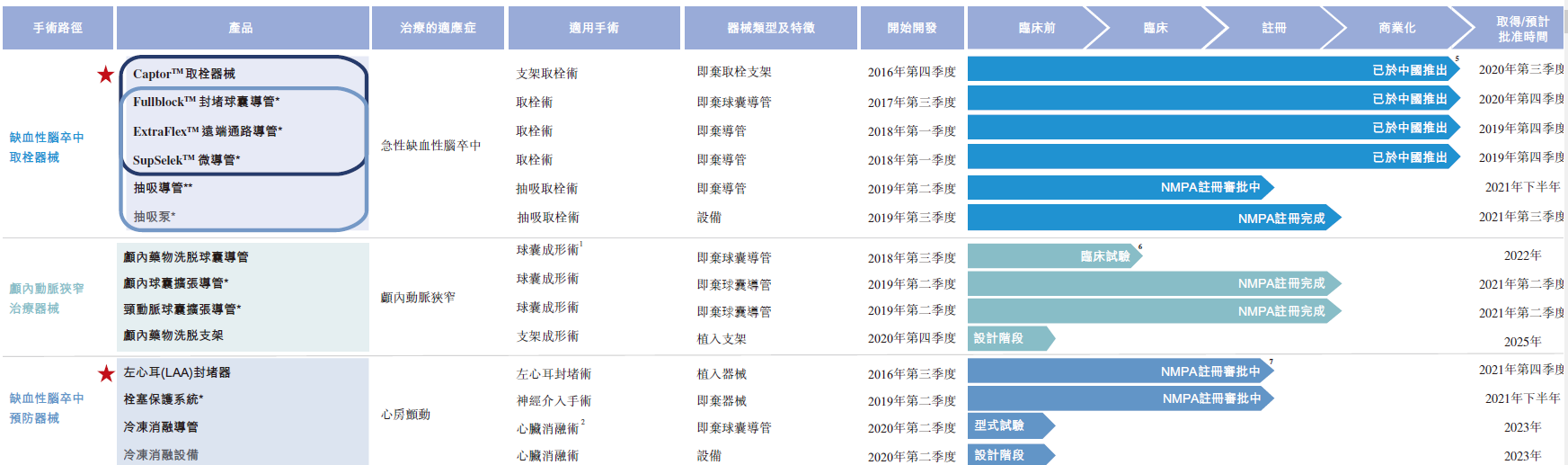The image size is (1568, 465).
Task: Select the 器械類型及特徵 column header
Action: (x=770, y=28)
